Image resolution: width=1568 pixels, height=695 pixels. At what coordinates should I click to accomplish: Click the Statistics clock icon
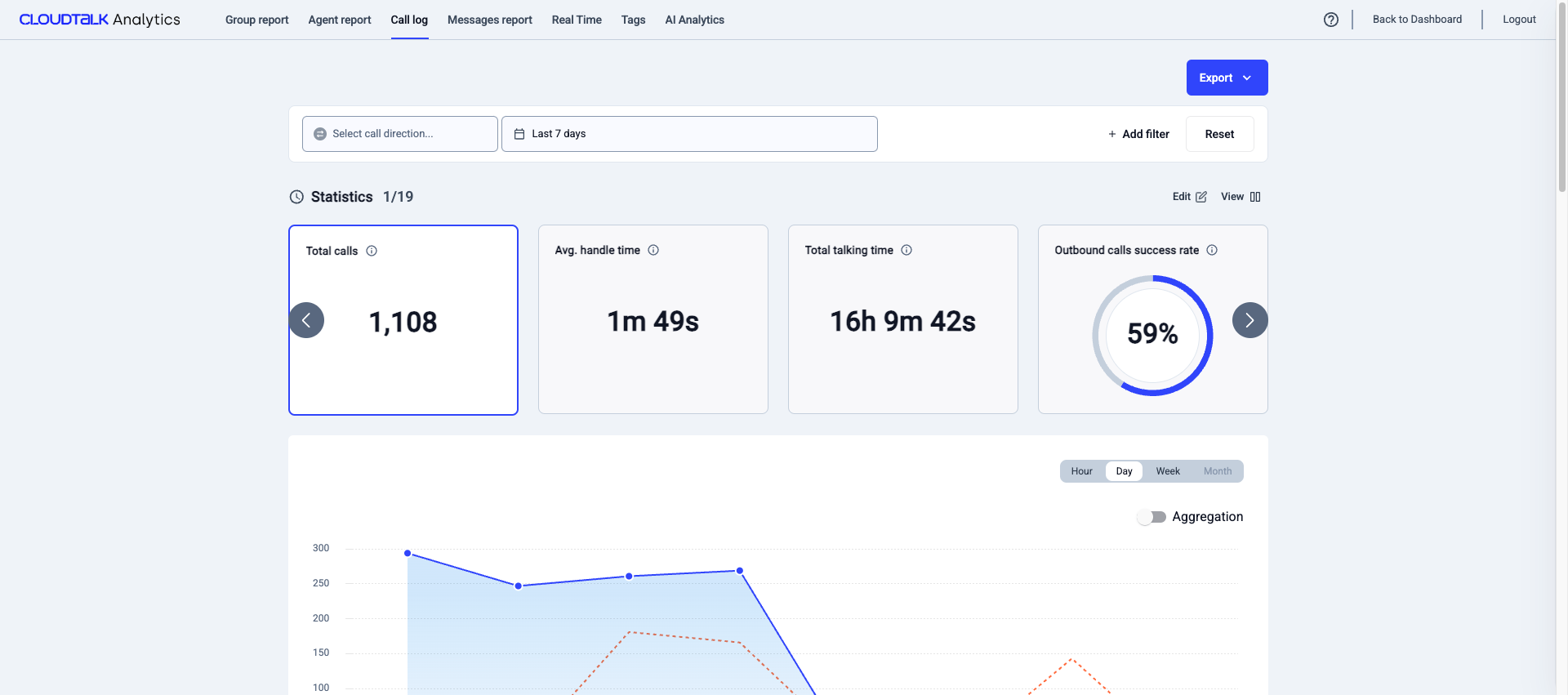click(296, 197)
